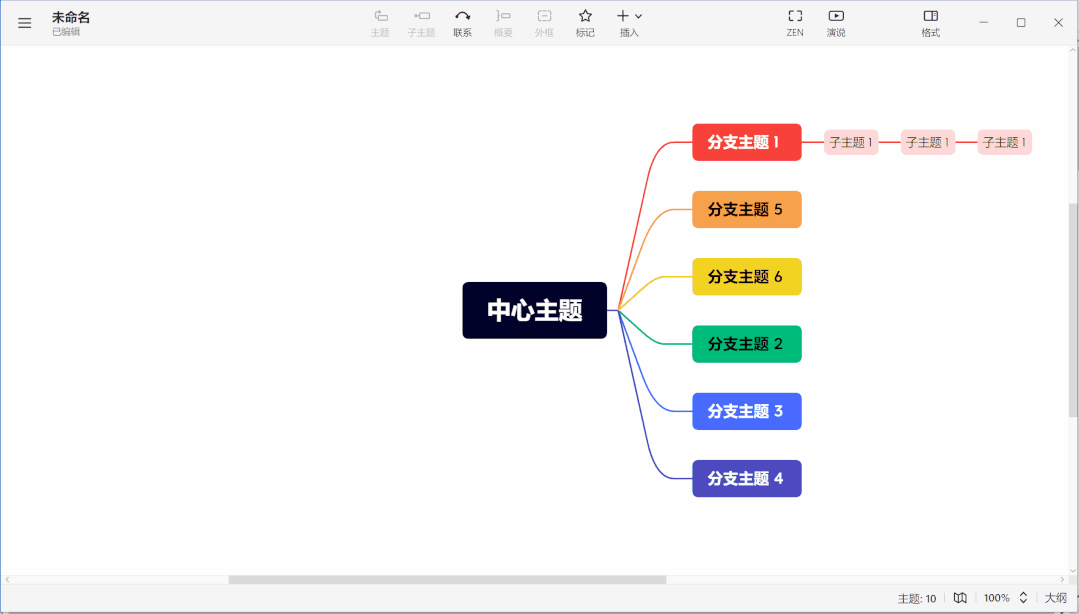Click the 概要 summary tool icon
The width and height of the screenshot is (1079, 614).
click(503, 17)
